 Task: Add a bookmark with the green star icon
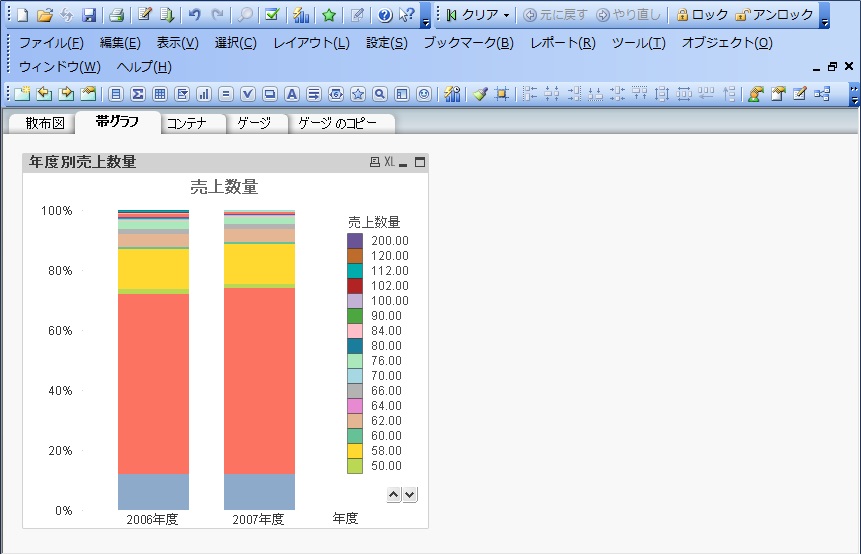[329, 15]
